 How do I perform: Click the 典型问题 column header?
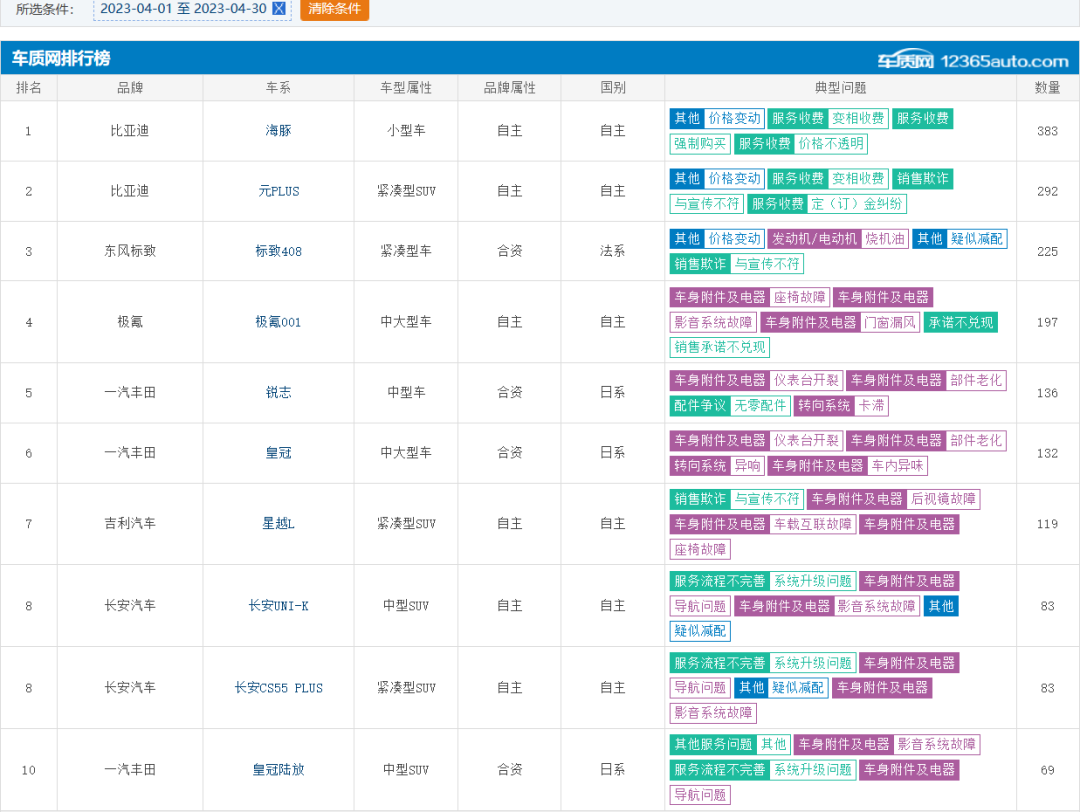[840, 87]
